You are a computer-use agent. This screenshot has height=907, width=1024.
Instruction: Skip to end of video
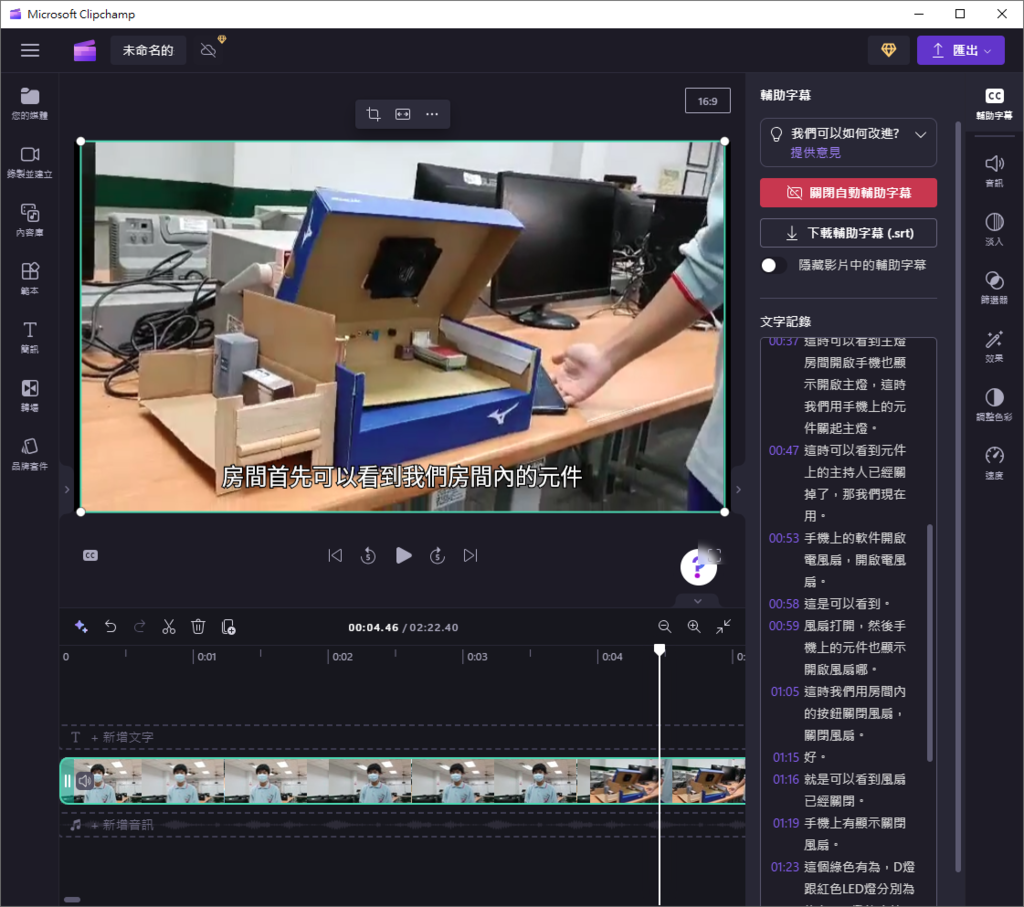(x=471, y=556)
